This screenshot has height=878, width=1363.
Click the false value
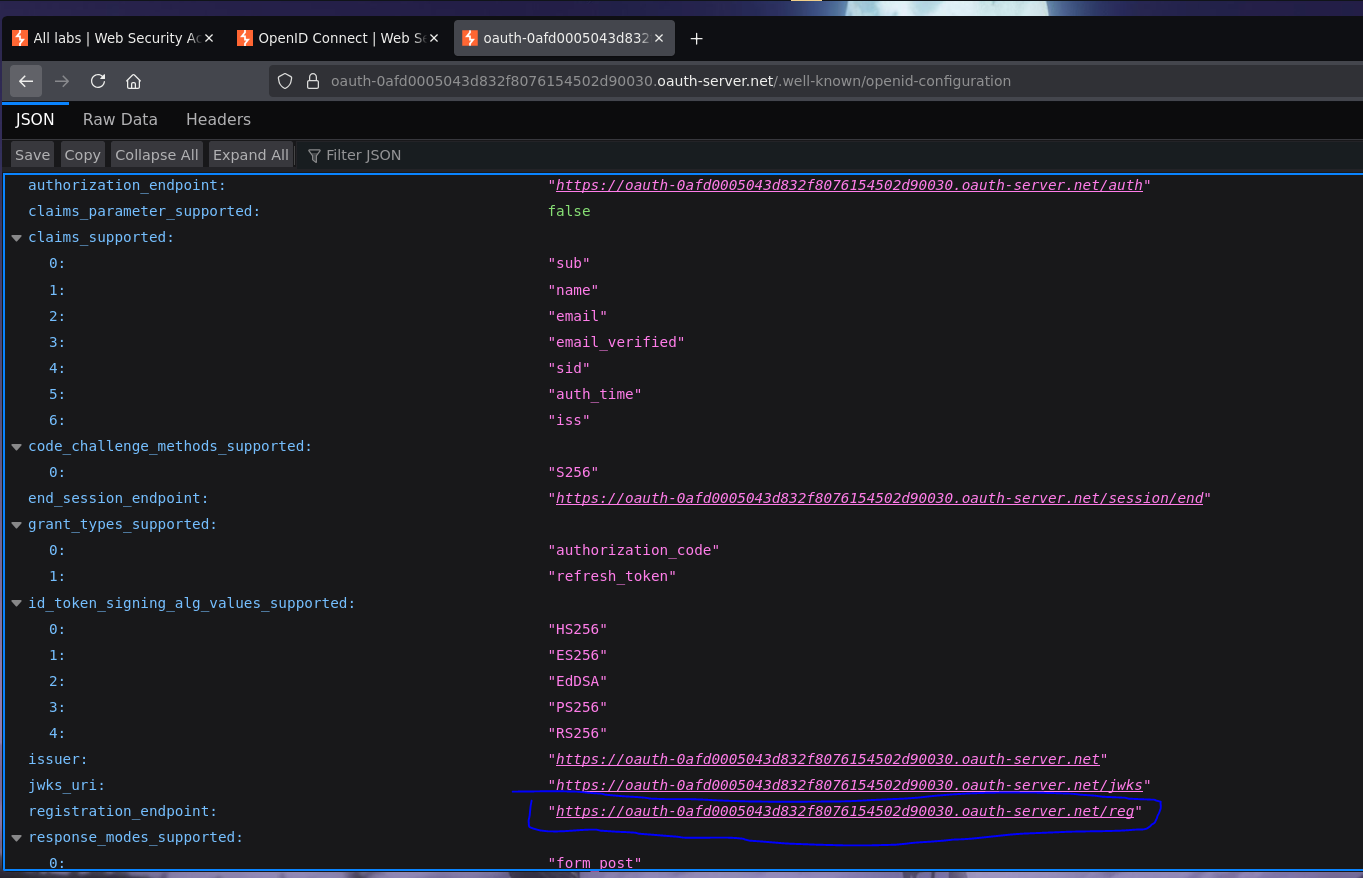coord(569,211)
